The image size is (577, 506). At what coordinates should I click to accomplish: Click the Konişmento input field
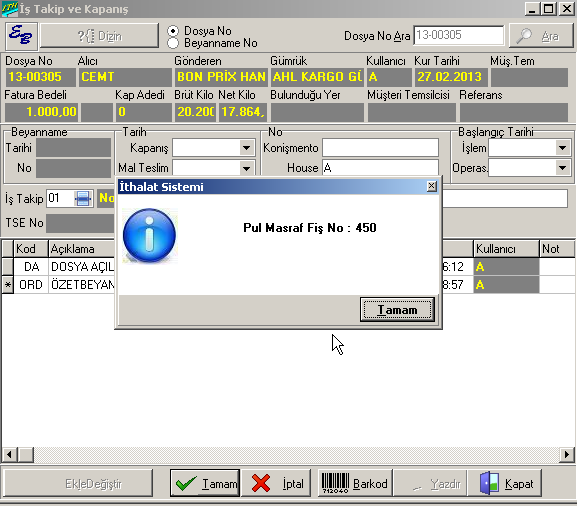380,148
